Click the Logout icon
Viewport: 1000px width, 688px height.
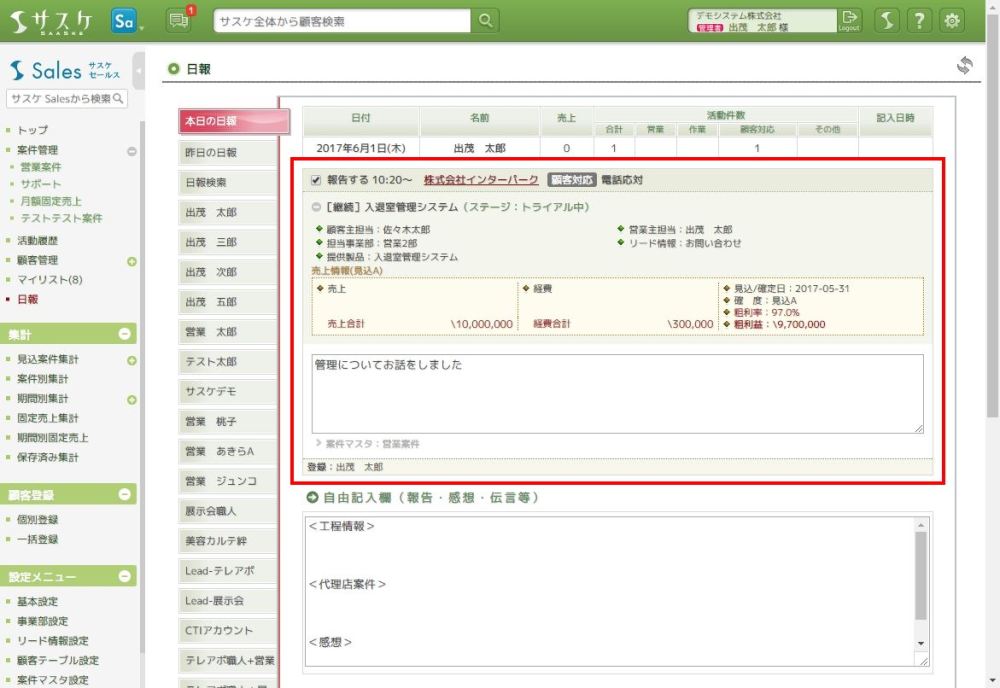pos(849,20)
